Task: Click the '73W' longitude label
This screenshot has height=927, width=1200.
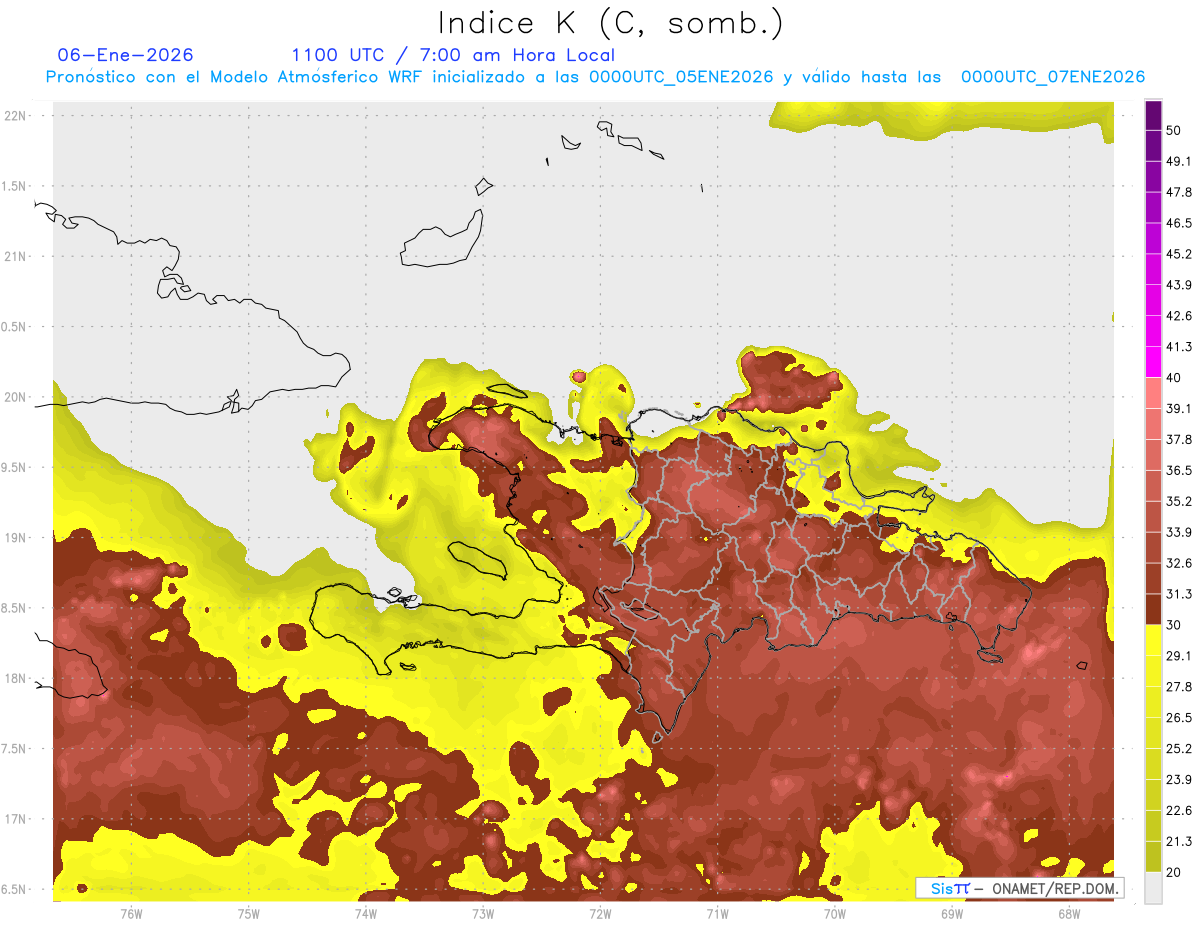Action: tap(483, 914)
